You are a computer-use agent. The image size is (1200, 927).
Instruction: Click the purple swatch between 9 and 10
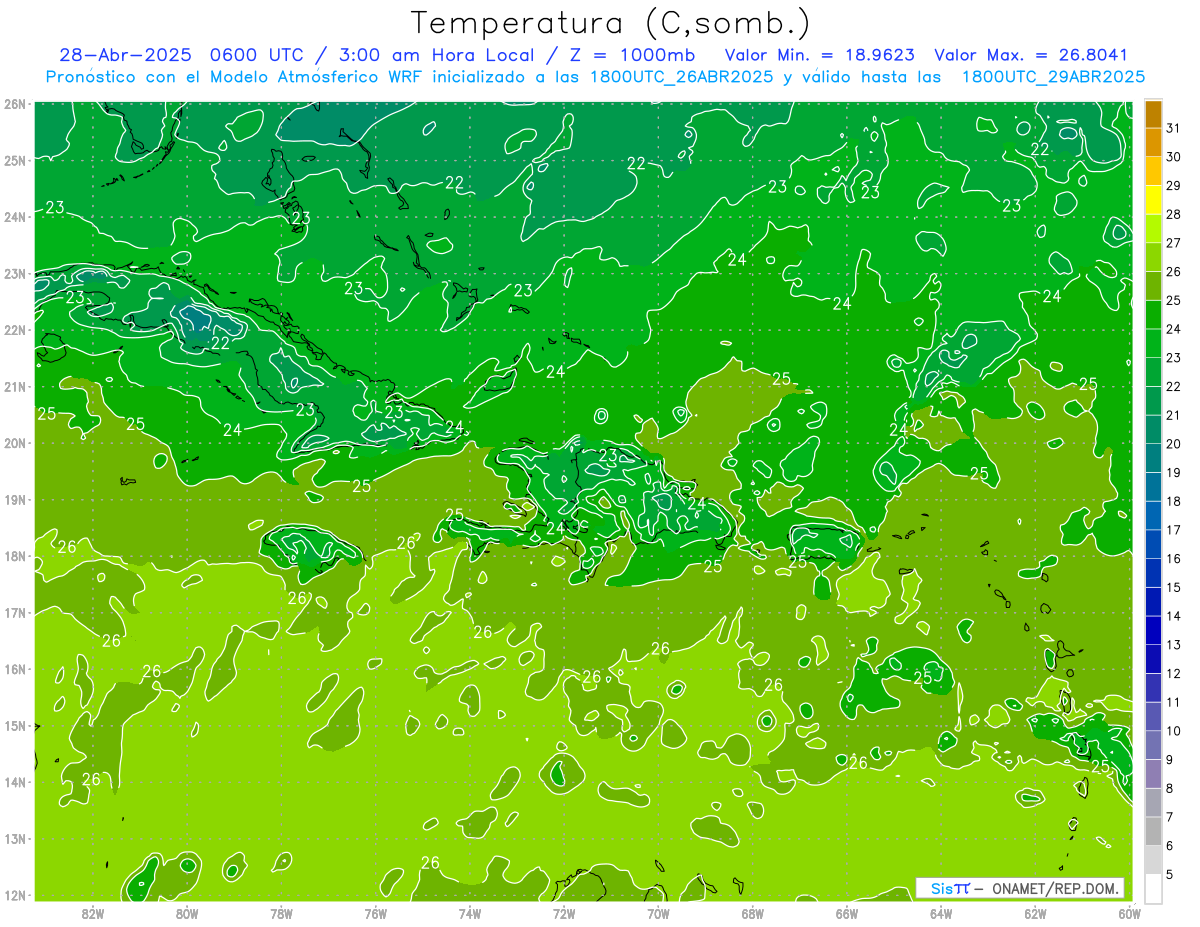click(x=1153, y=744)
